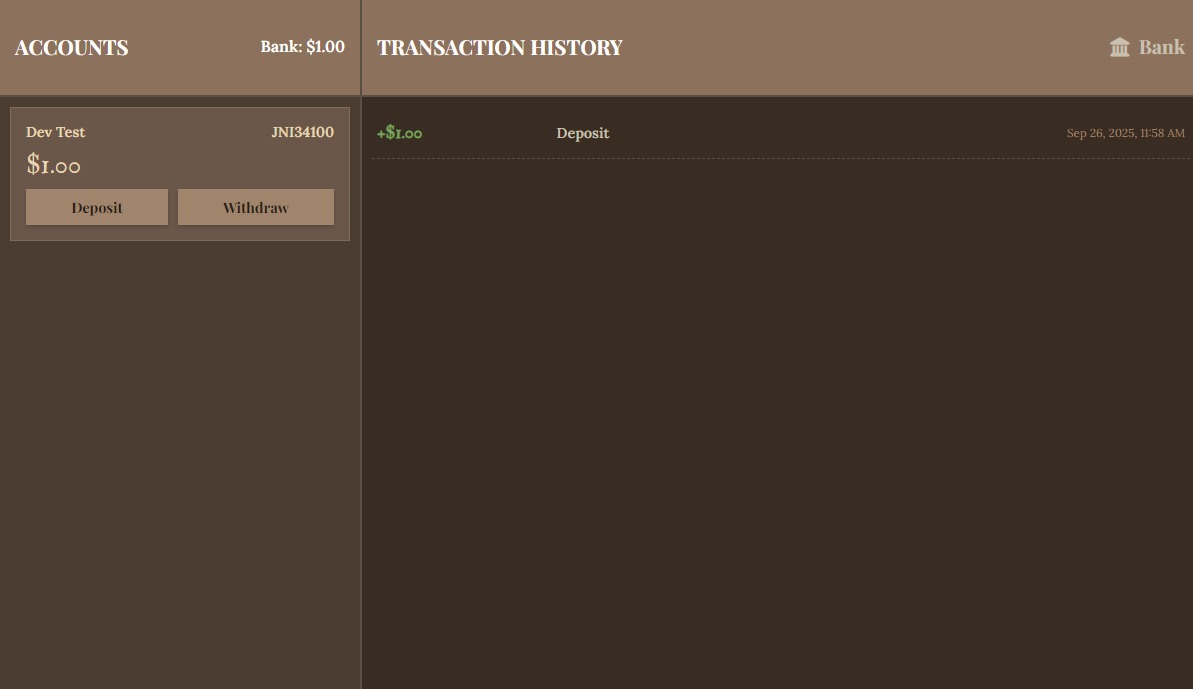Click header space right of TRANSACTION HISTORY title

(x=860, y=48)
